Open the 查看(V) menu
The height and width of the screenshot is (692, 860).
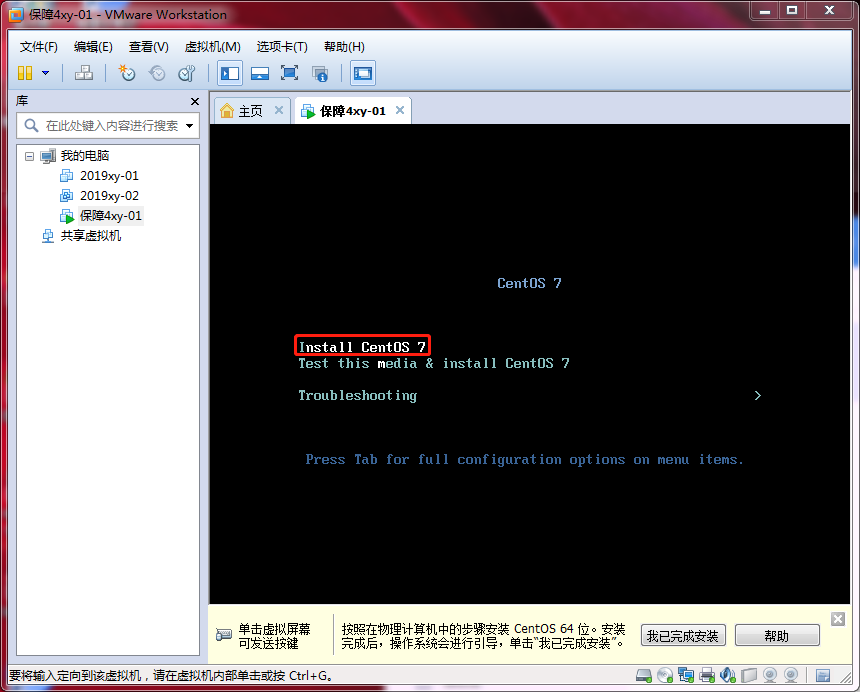tap(149, 47)
